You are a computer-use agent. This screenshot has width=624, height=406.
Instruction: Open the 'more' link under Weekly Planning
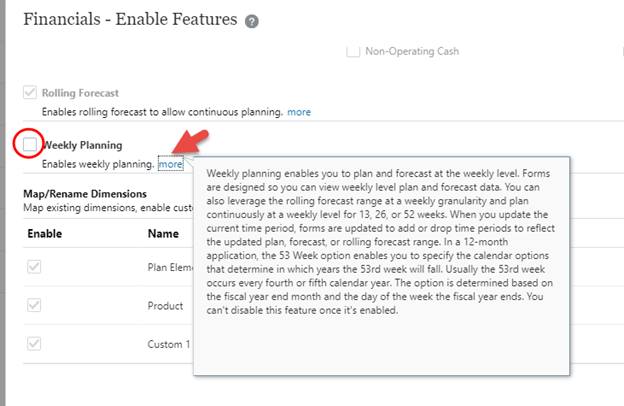[170, 164]
